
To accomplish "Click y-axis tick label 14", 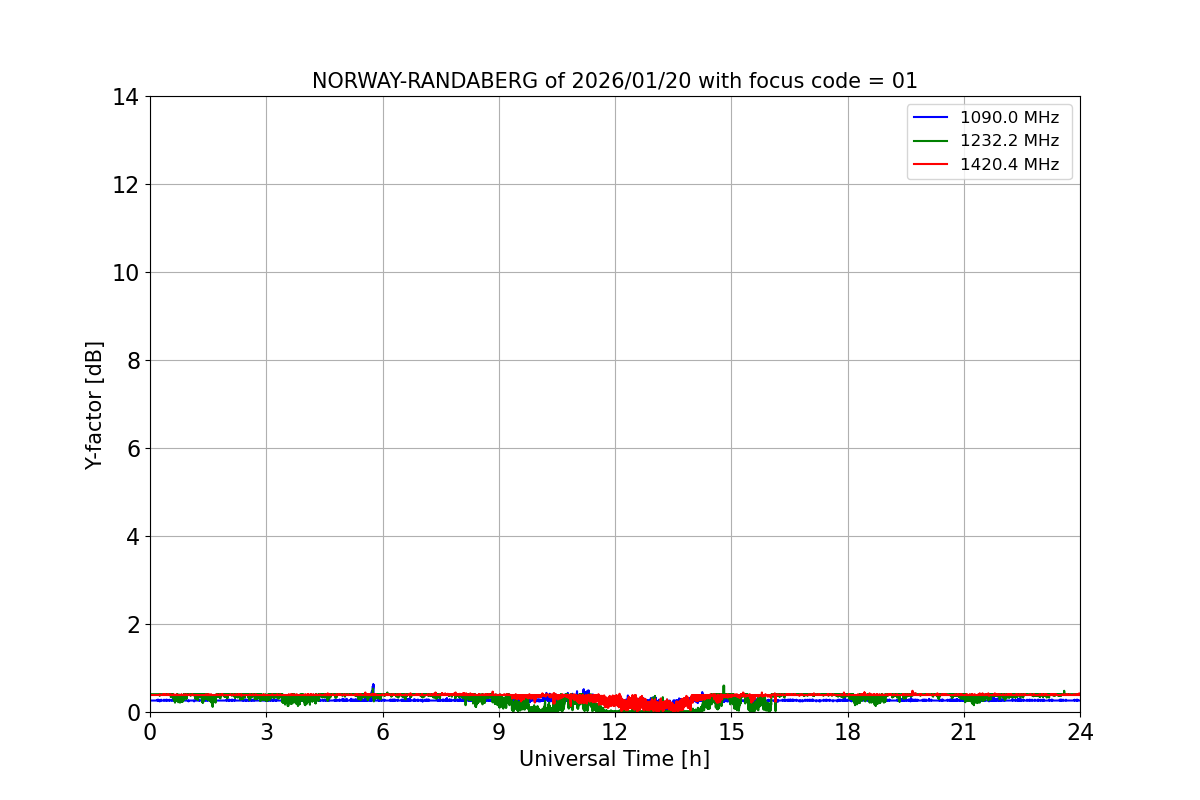I will pyautogui.click(x=125, y=97).
